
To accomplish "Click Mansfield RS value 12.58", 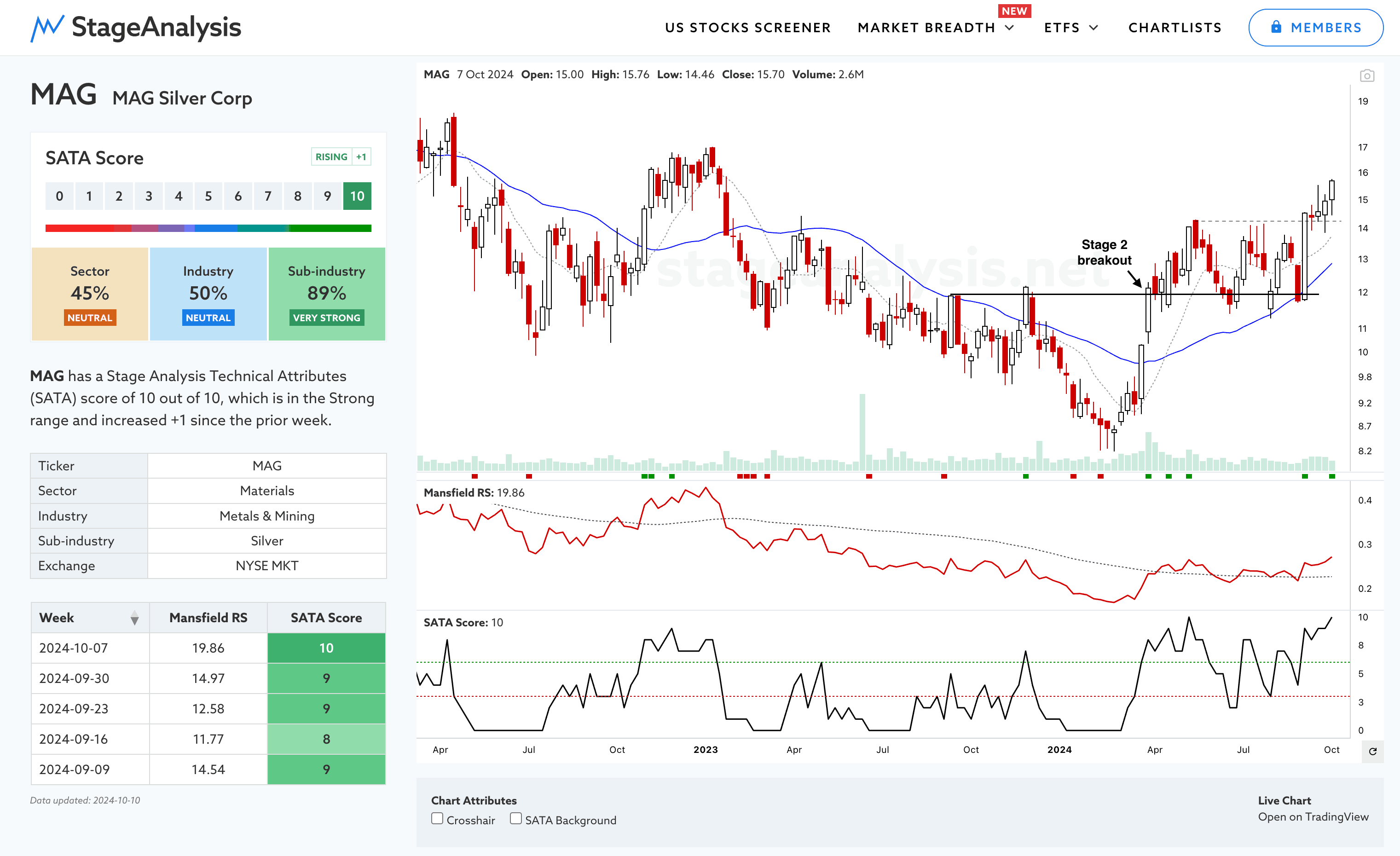I will click(208, 709).
